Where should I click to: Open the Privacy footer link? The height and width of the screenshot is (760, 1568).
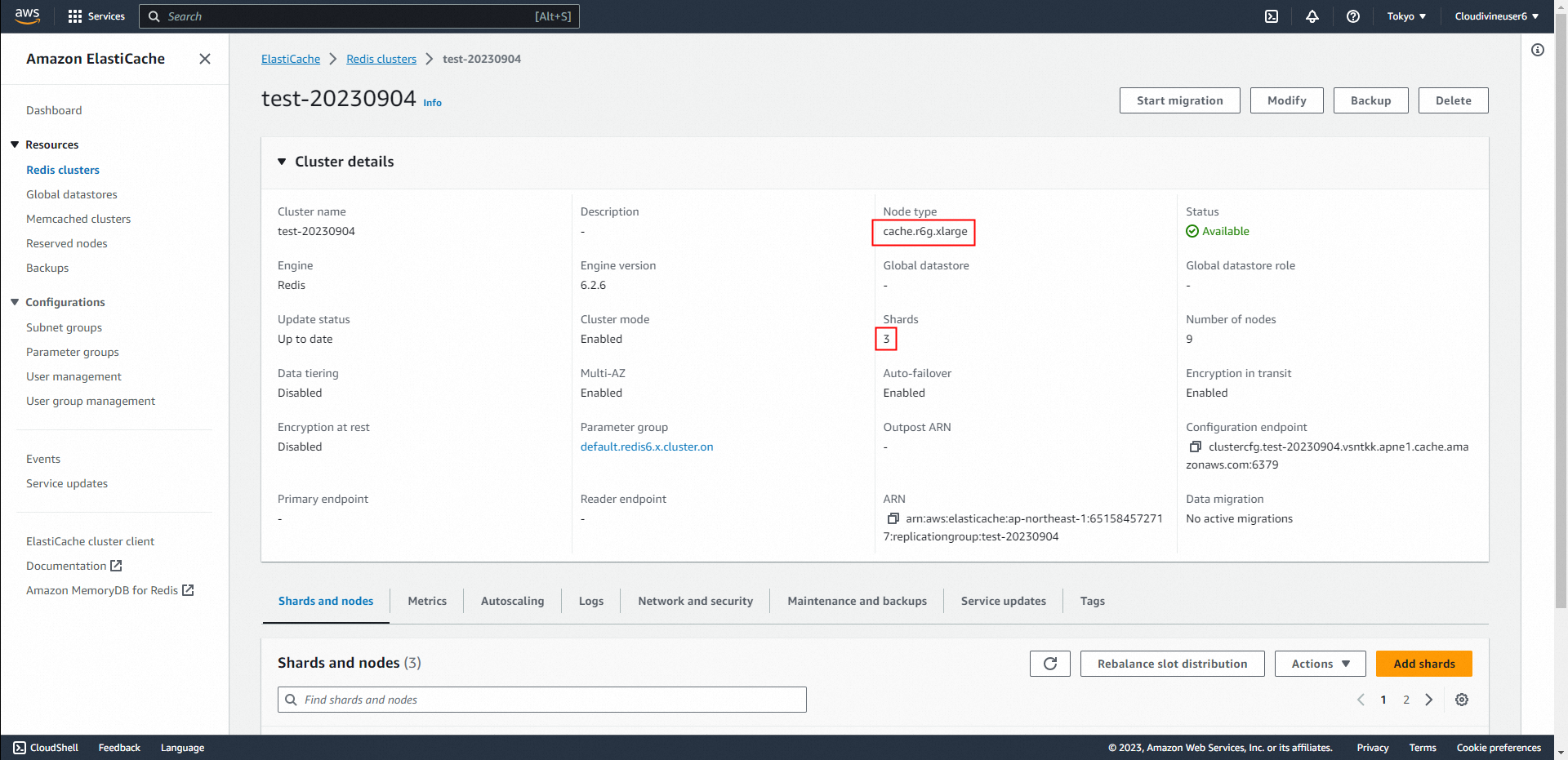click(1373, 748)
